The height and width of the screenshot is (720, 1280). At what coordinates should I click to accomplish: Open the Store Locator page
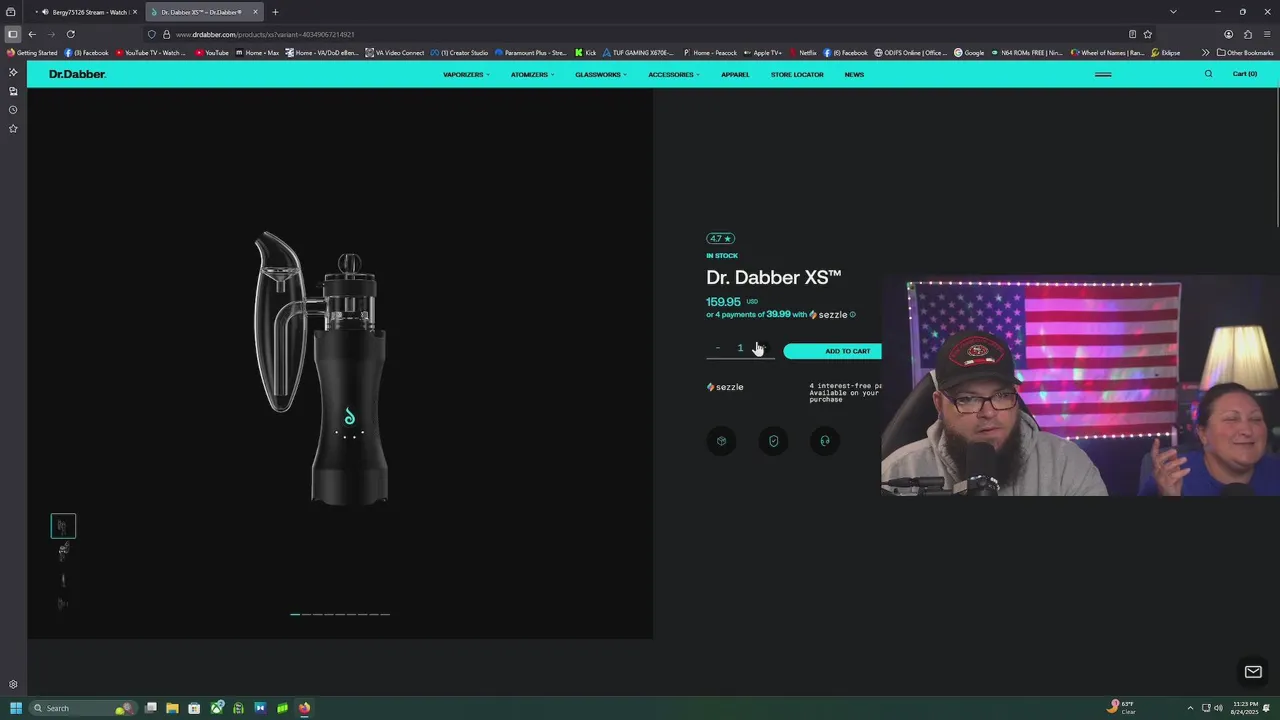tap(797, 74)
